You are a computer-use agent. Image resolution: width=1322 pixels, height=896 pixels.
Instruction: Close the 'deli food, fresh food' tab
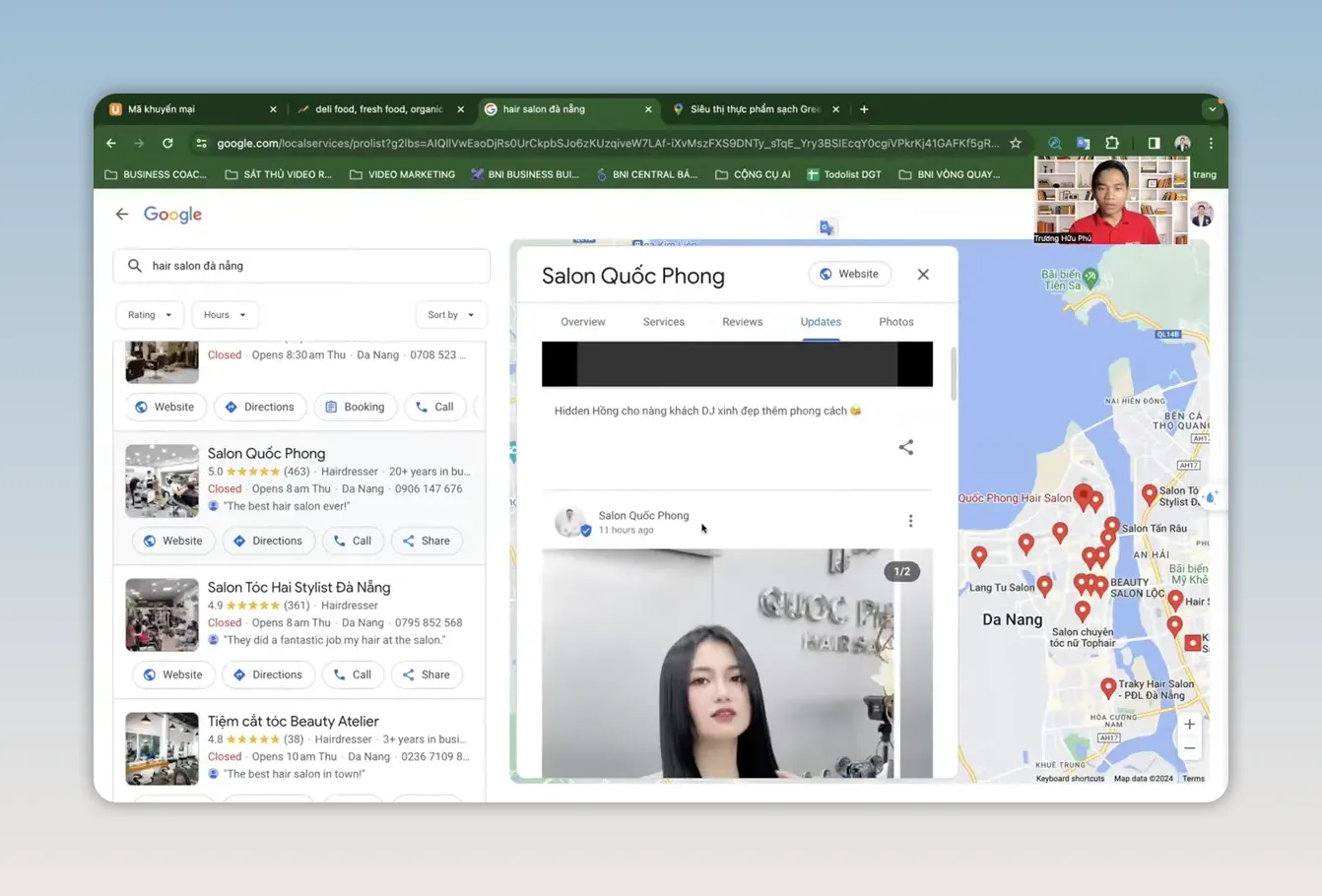click(460, 109)
